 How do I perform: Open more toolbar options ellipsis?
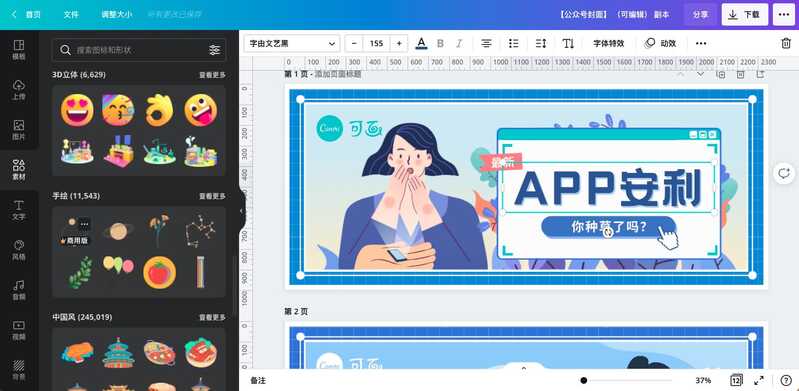(701, 43)
